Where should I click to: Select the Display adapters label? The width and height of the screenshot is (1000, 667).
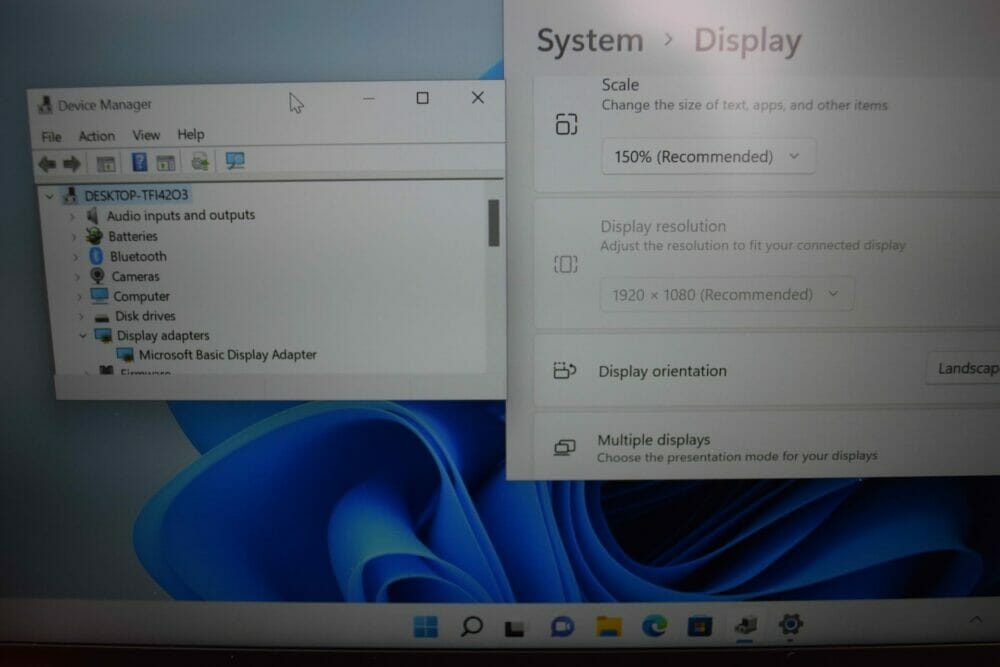163,335
